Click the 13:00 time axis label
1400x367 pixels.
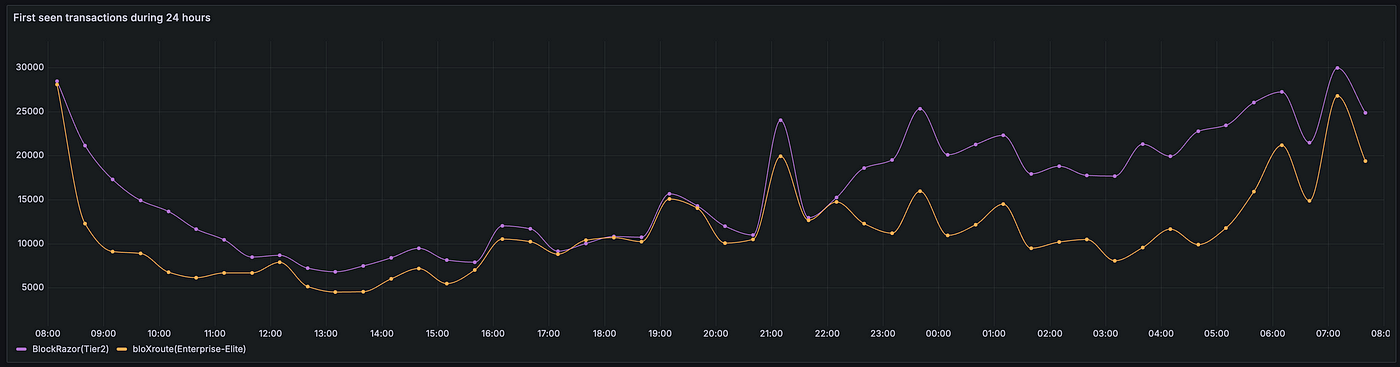tap(326, 333)
